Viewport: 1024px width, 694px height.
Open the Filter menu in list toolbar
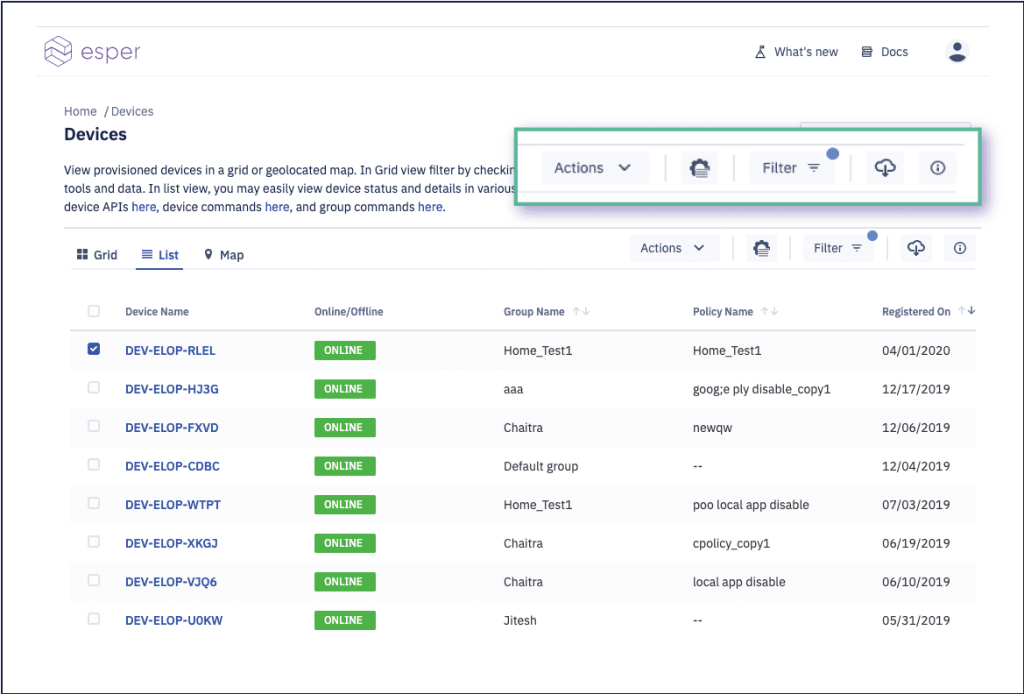coord(838,248)
